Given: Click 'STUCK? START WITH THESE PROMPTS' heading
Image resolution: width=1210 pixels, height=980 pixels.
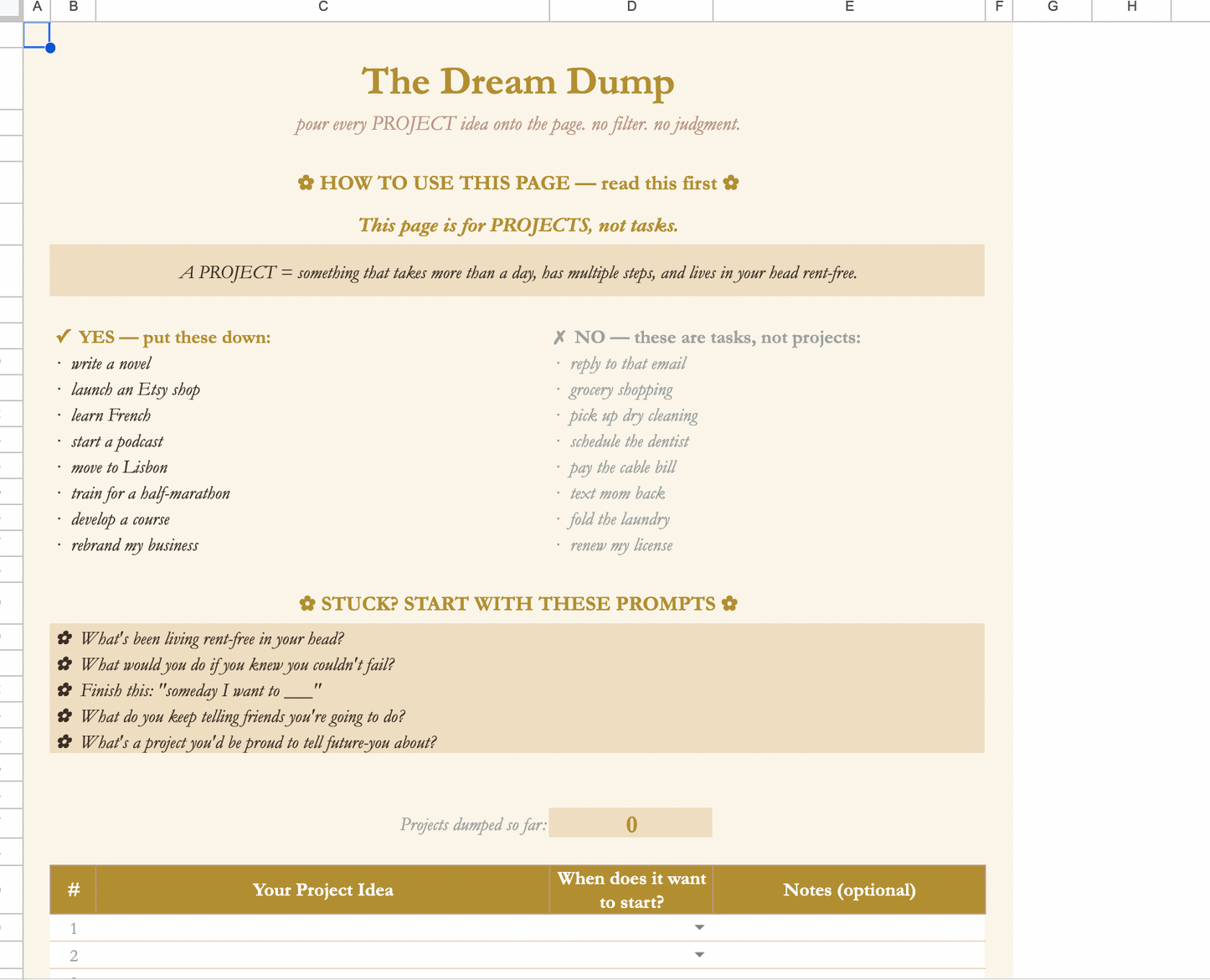Looking at the screenshot, I should (518, 604).
